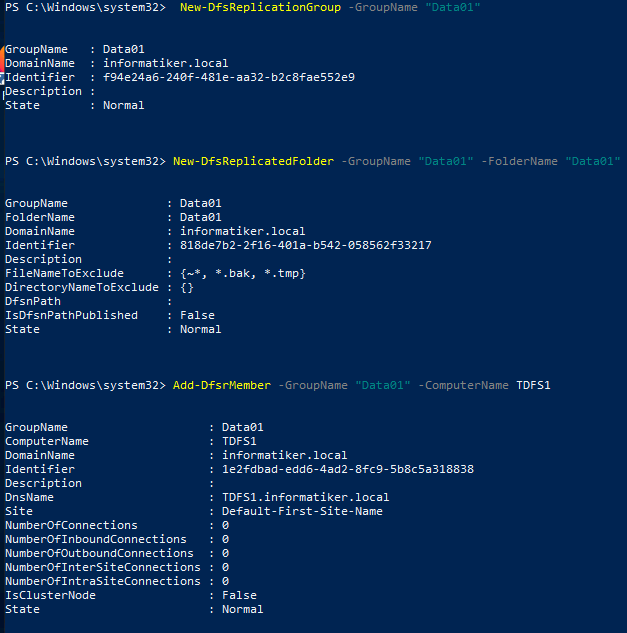Image resolution: width=627 pixels, height=633 pixels.
Task: Click the Default-First-Site-Name site value
Action: (x=302, y=511)
